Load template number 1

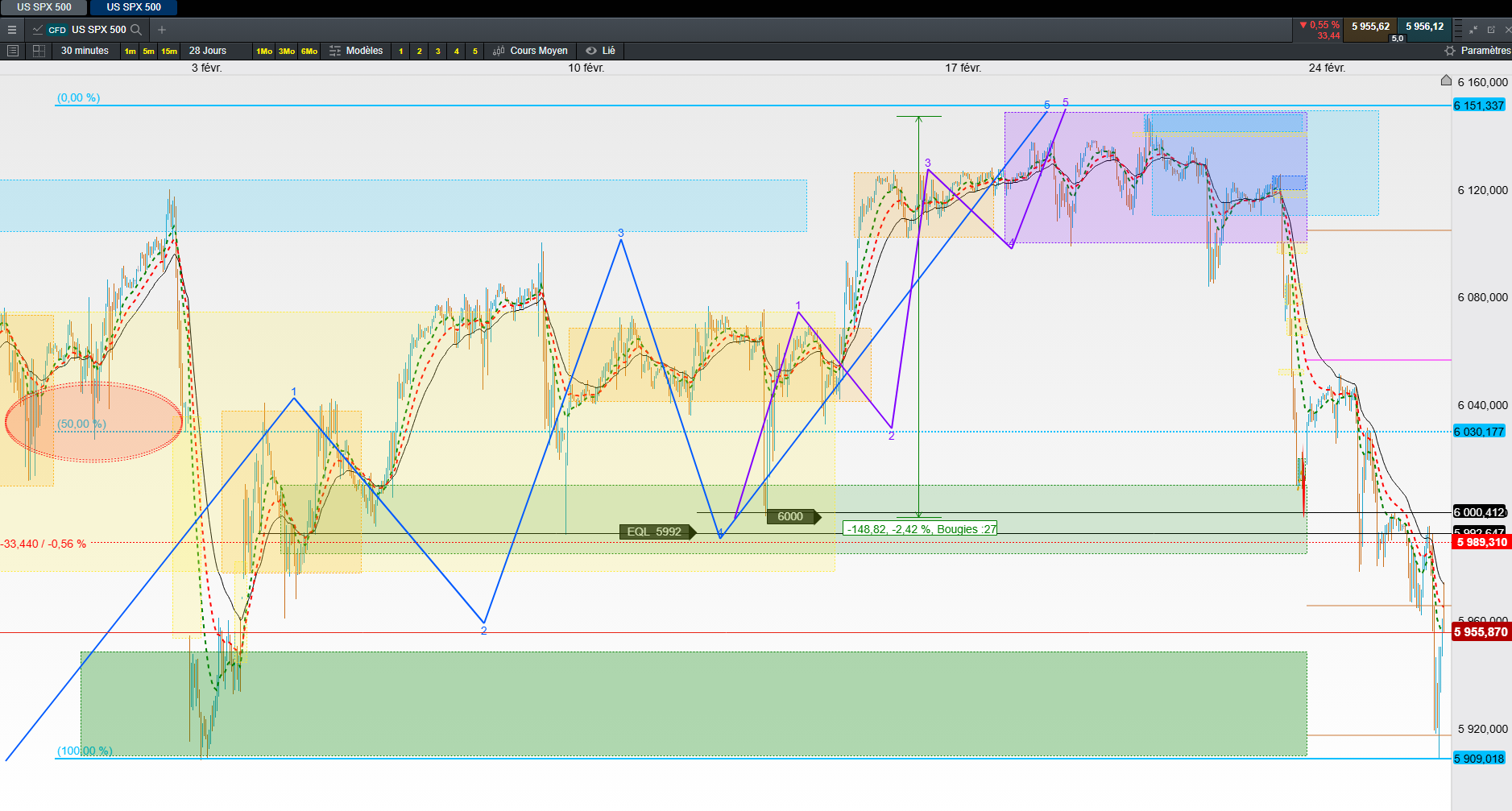(401, 52)
